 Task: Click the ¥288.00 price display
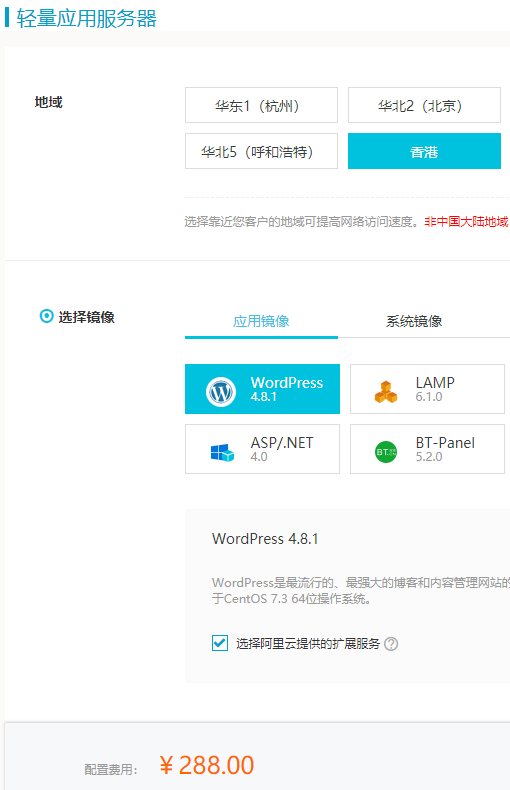[x=207, y=766]
